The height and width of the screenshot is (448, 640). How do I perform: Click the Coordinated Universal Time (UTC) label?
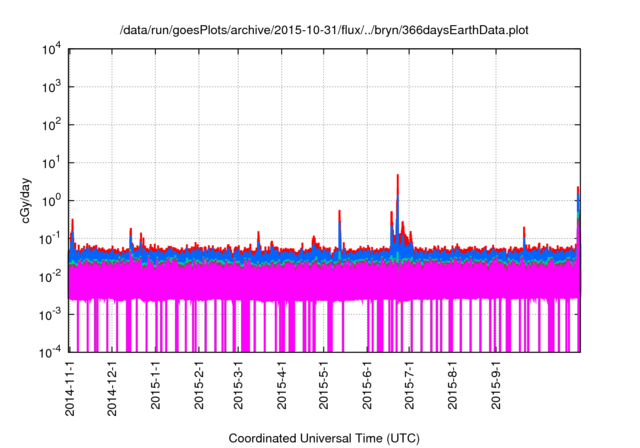[324, 438]
